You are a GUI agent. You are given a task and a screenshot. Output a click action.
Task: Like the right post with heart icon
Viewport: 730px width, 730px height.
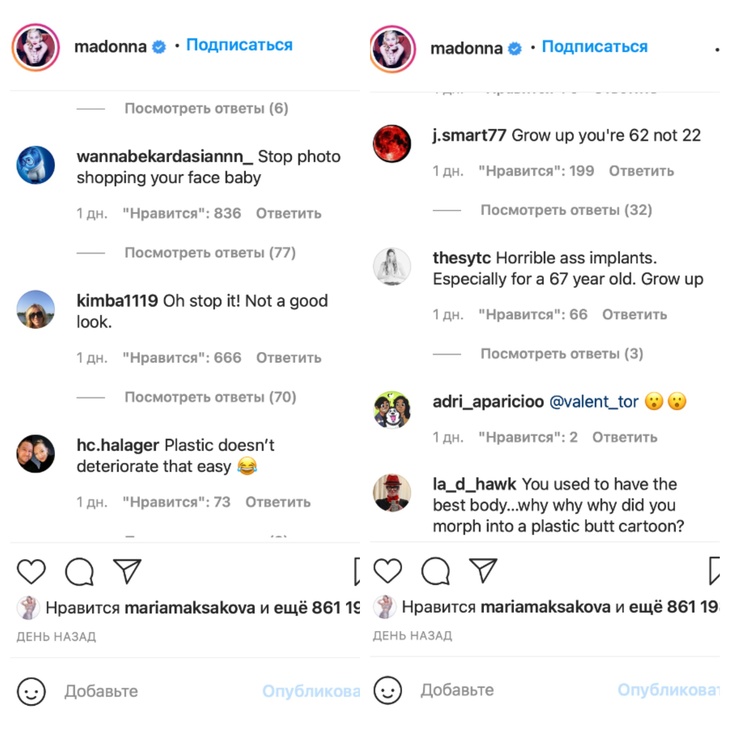(x=387, y=570)
